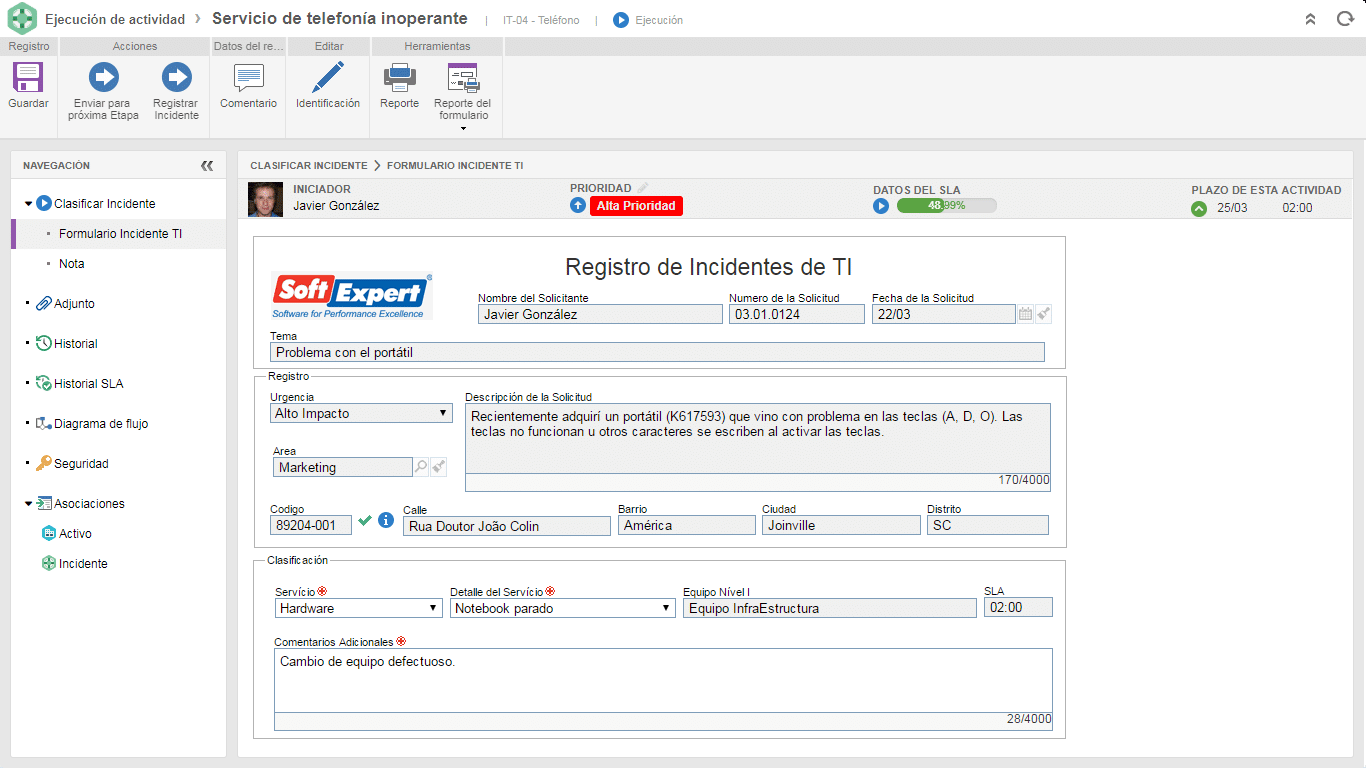Open the Adjunto section
This screenshot has width=1366, height=768.
tap(65, 304)
